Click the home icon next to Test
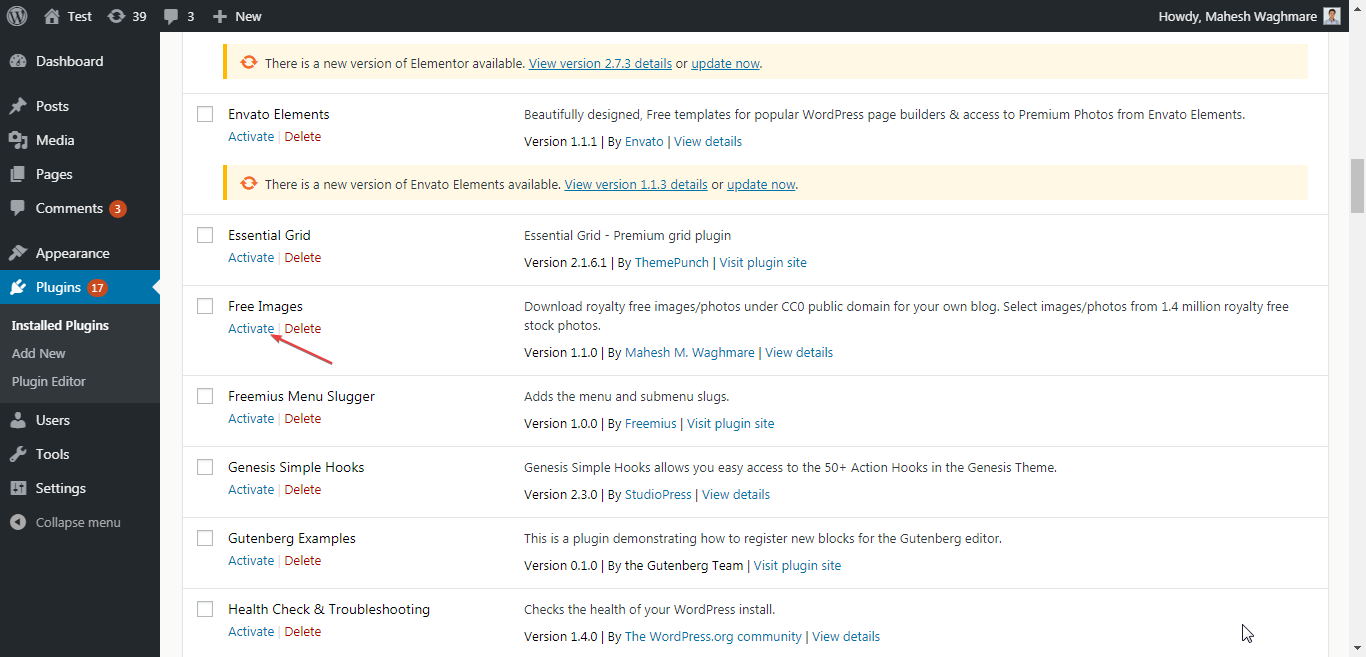The image size is (1366, 657). click(x=52, y=16)
